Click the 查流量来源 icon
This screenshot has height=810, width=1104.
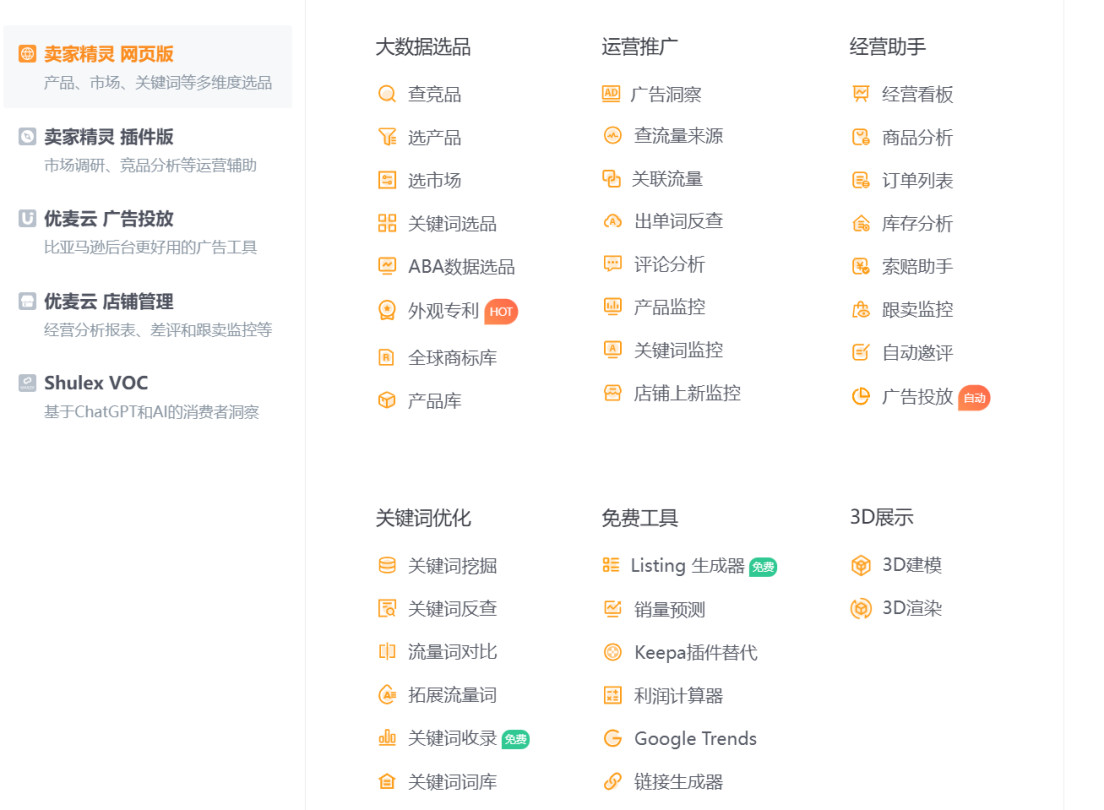[613, 135]
